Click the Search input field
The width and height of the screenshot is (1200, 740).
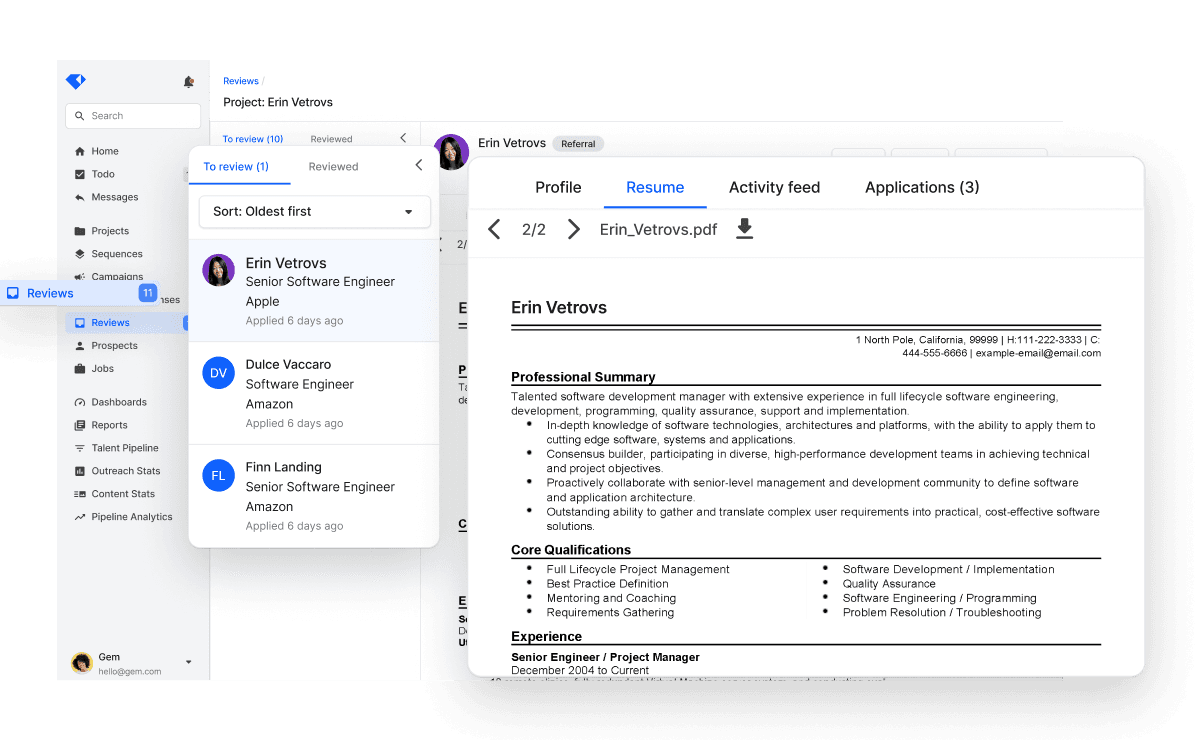[132, 116]
